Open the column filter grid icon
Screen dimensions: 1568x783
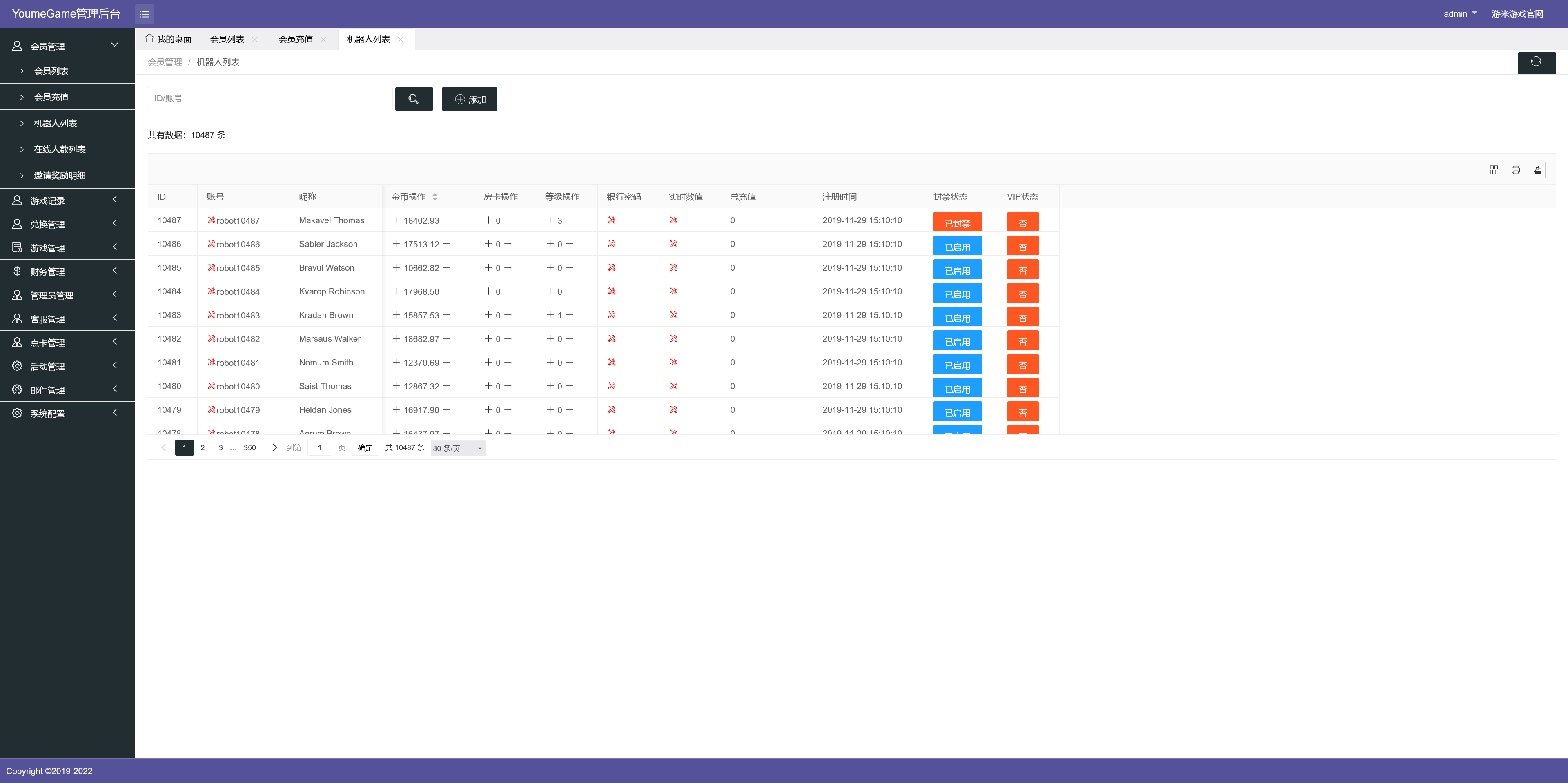click(x=1493, y=170)
